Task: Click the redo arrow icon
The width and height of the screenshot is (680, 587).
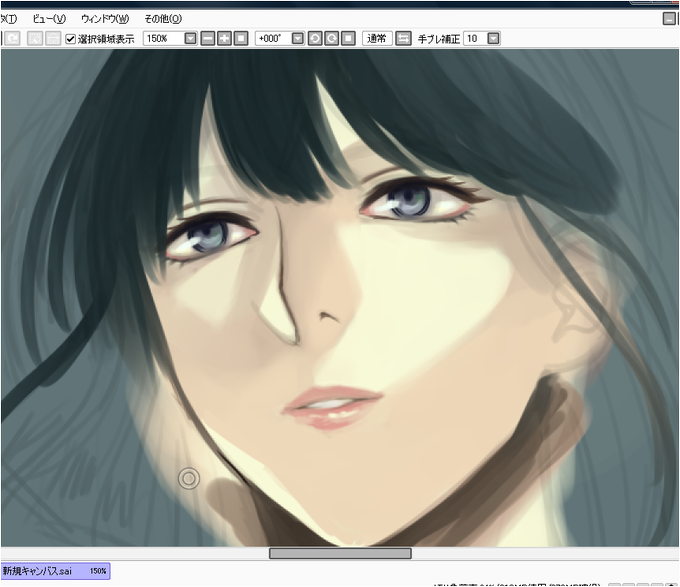Action: pos(12,39)
